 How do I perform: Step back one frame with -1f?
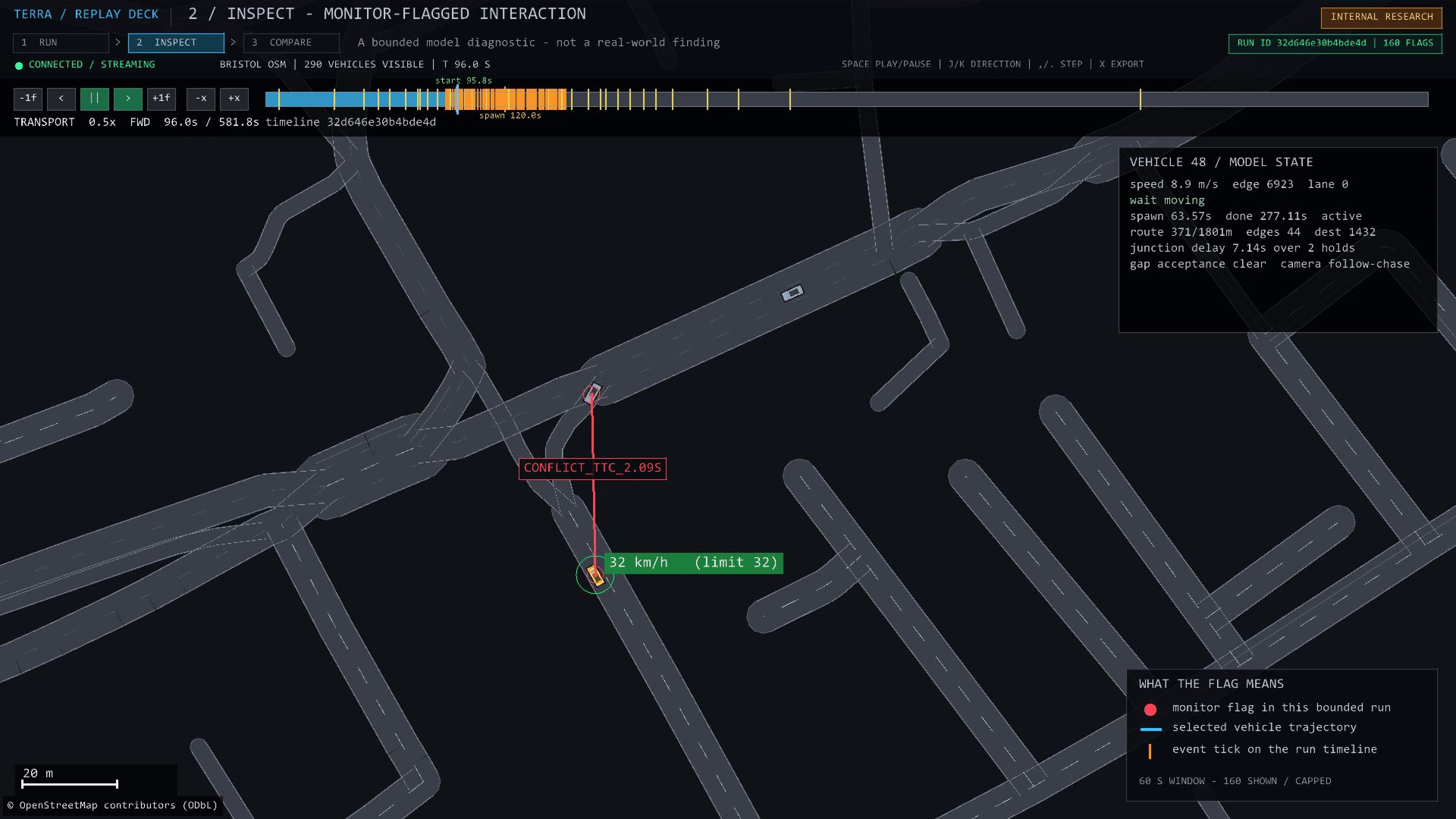[28, 99]
